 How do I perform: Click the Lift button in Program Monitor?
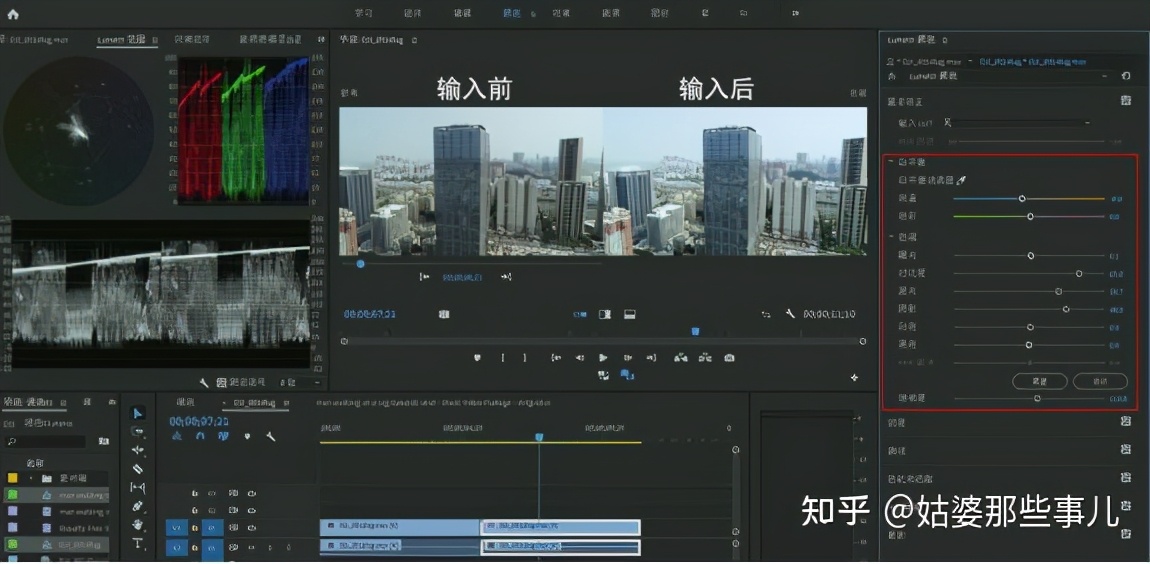(x=681, y=358)
